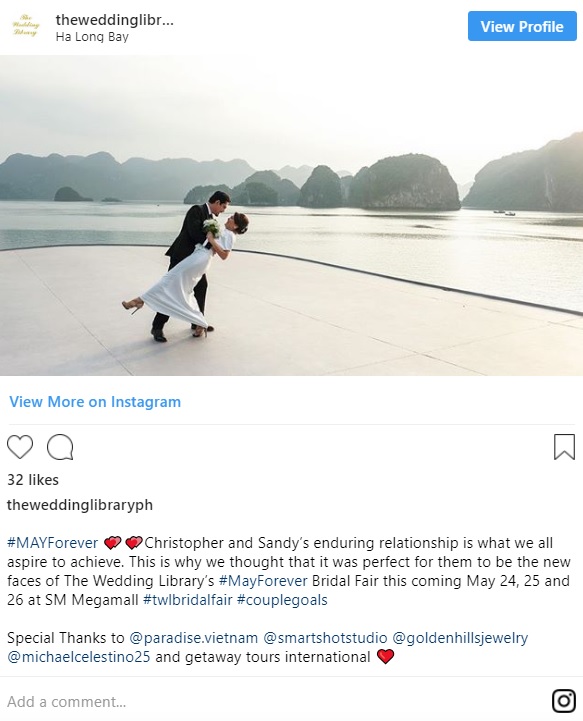Visit the @goldenhillsjewelry mention
This screenshot has height=721, width=583.
(460, 638)
